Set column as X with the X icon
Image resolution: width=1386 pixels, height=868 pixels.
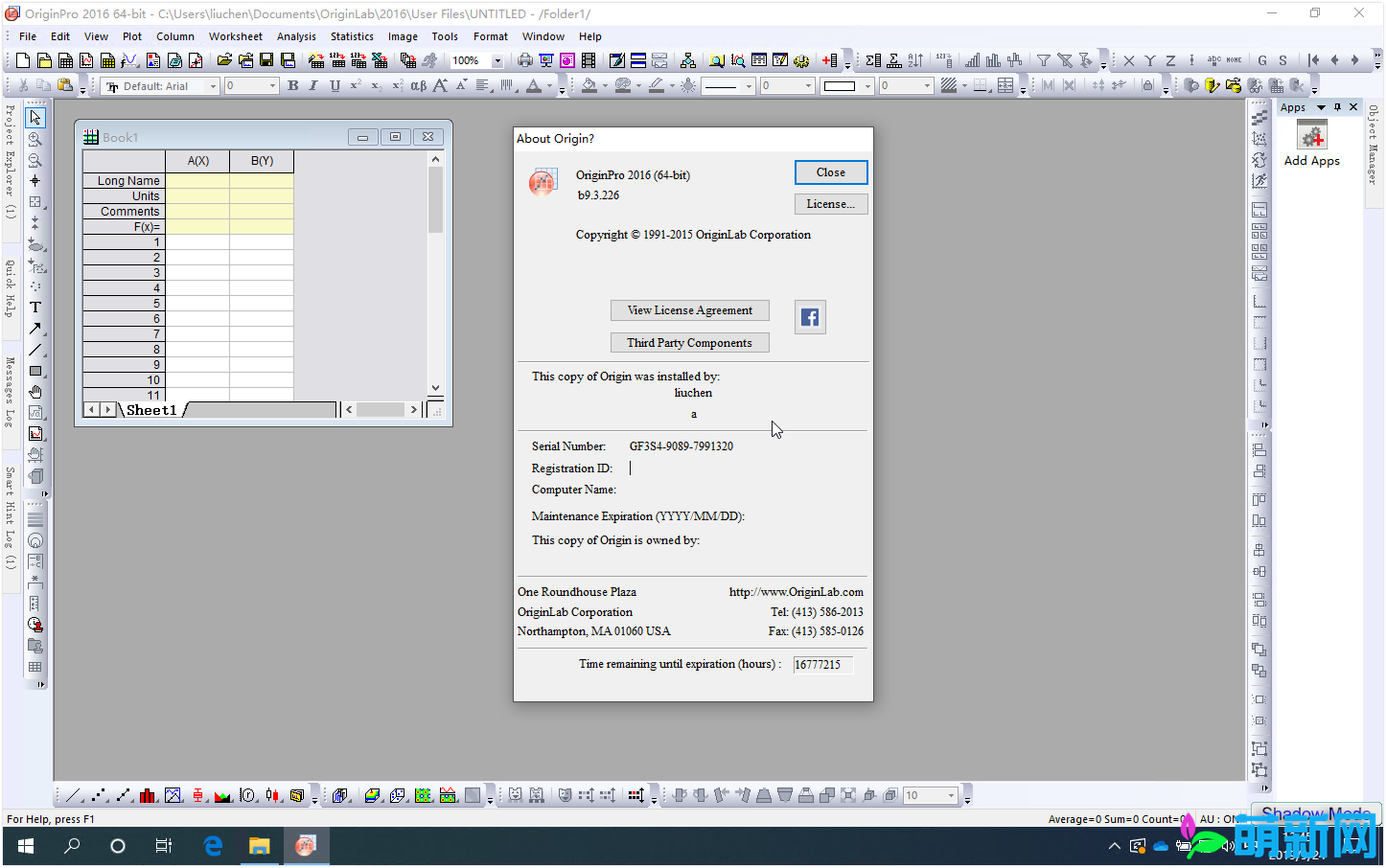pyautogui.click(x=1129, y=60)
